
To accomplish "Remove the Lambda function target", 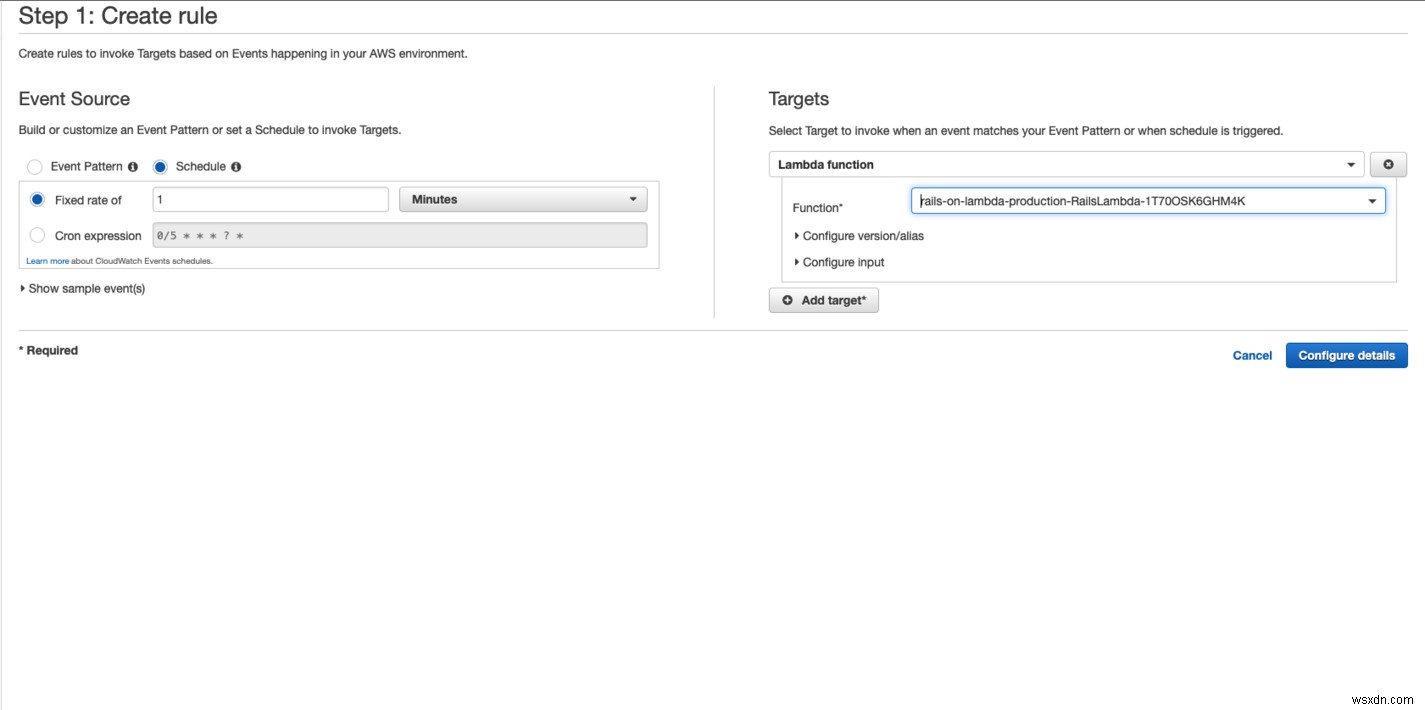I will tap(1388, 164).
